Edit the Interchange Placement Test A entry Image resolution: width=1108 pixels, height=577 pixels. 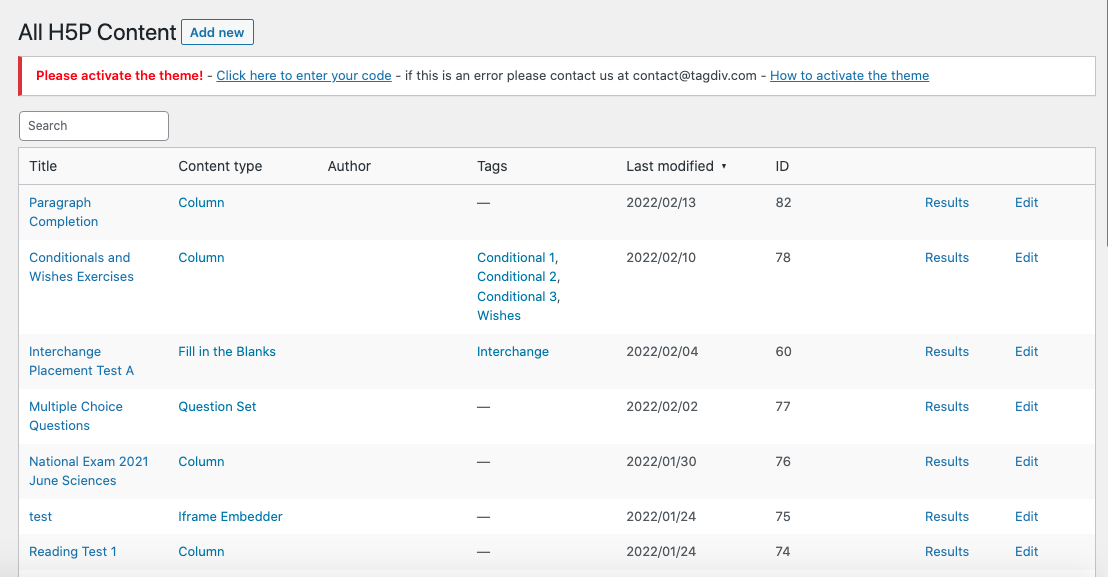1026,352
